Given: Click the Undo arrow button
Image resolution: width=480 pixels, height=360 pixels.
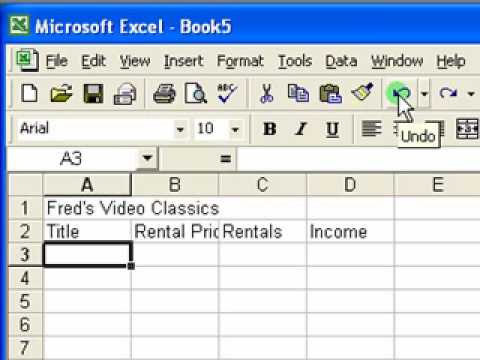Looking at the screenshot, I should click(401, 93).
